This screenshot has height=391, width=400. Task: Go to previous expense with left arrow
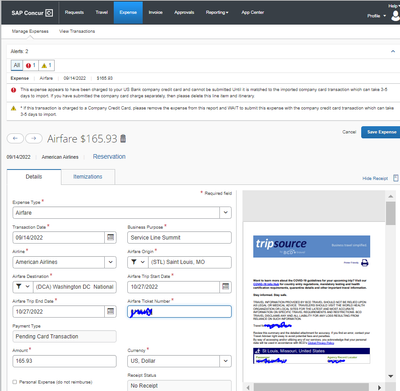[15, 138]
